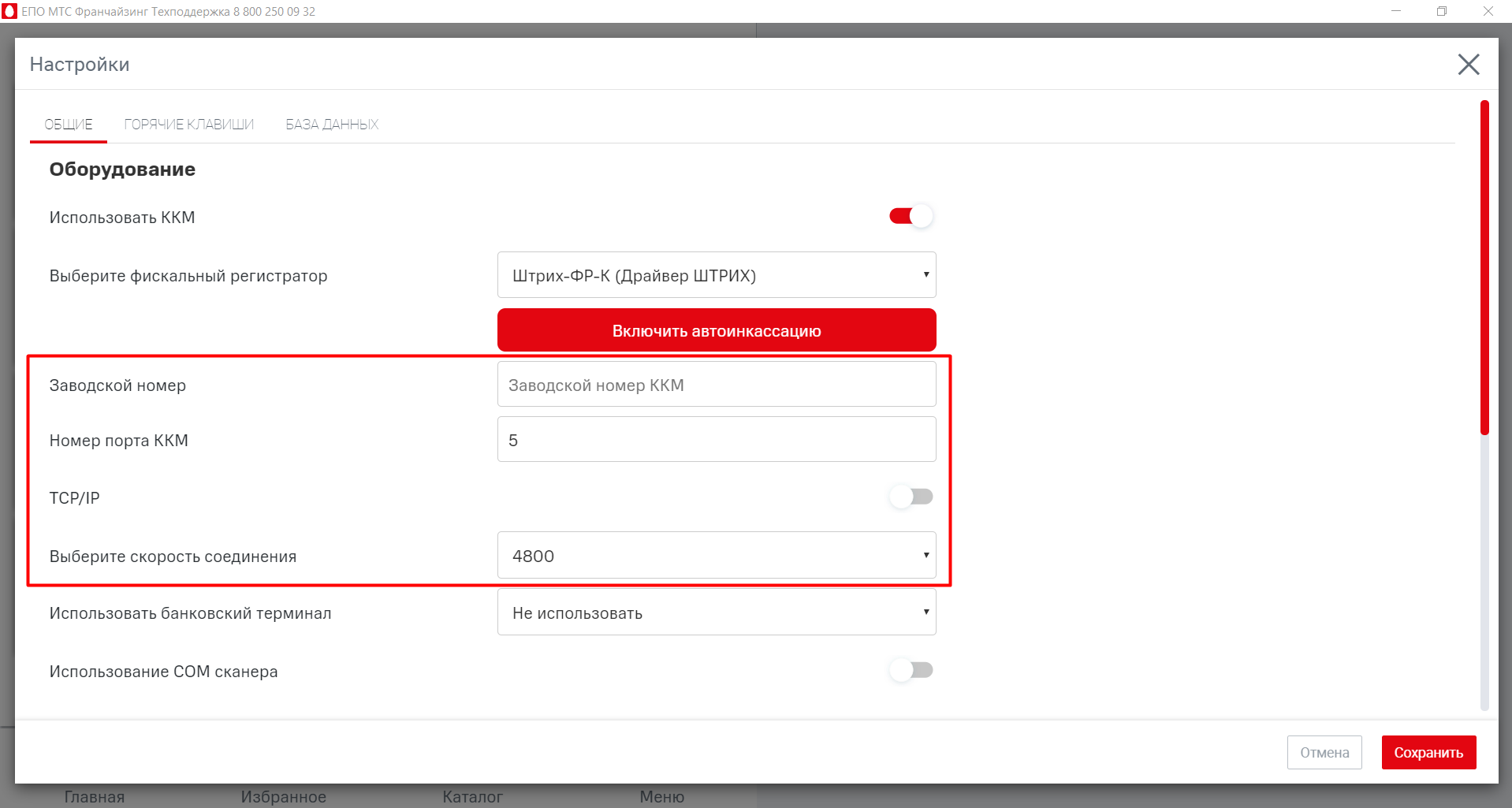Image resolution: width=1512 pixels, height=808 pixels.
Task: Click the Настройки dialog title
Action: 80,65
